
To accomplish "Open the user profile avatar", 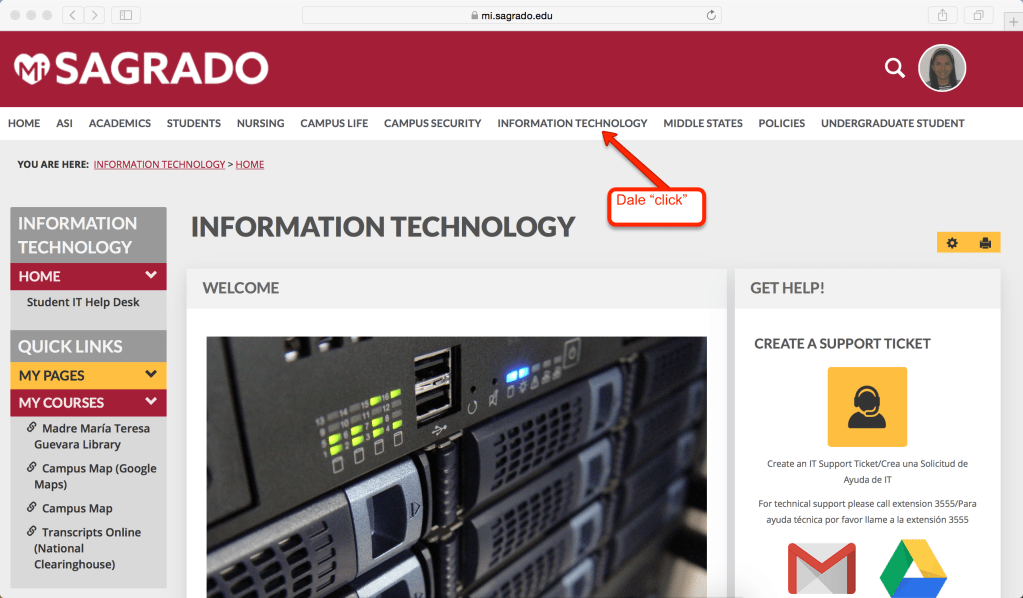I will click(x=941, y=68).
